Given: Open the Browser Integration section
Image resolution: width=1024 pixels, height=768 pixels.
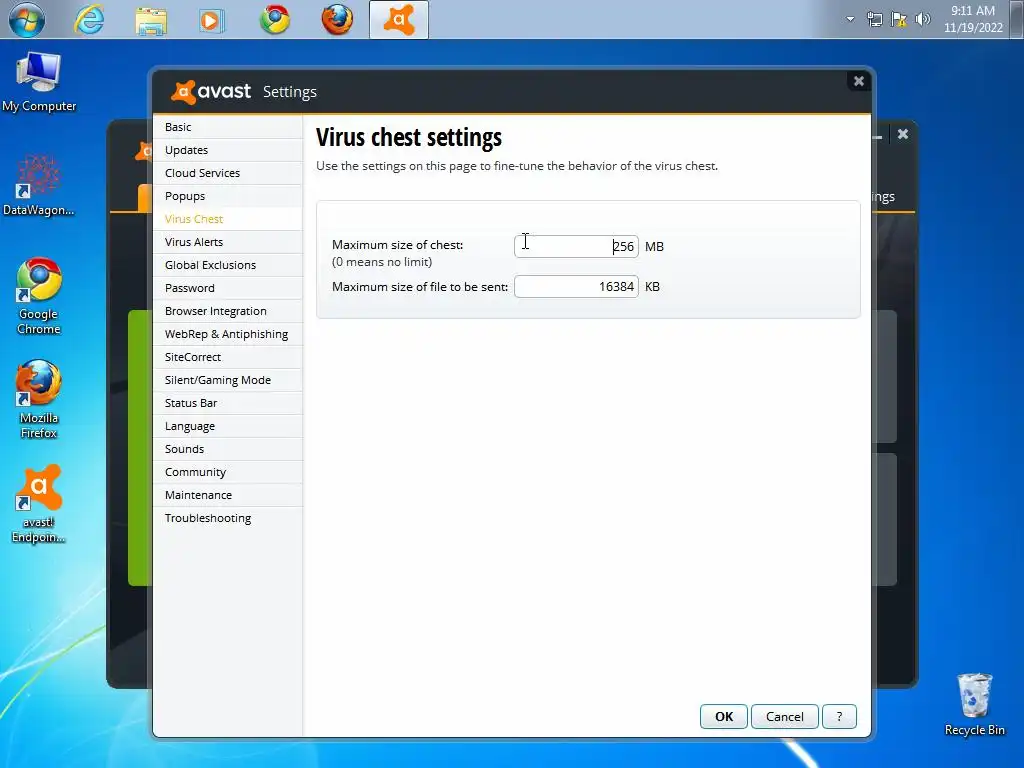Looking at the screenshot, I should click(227, 311).
